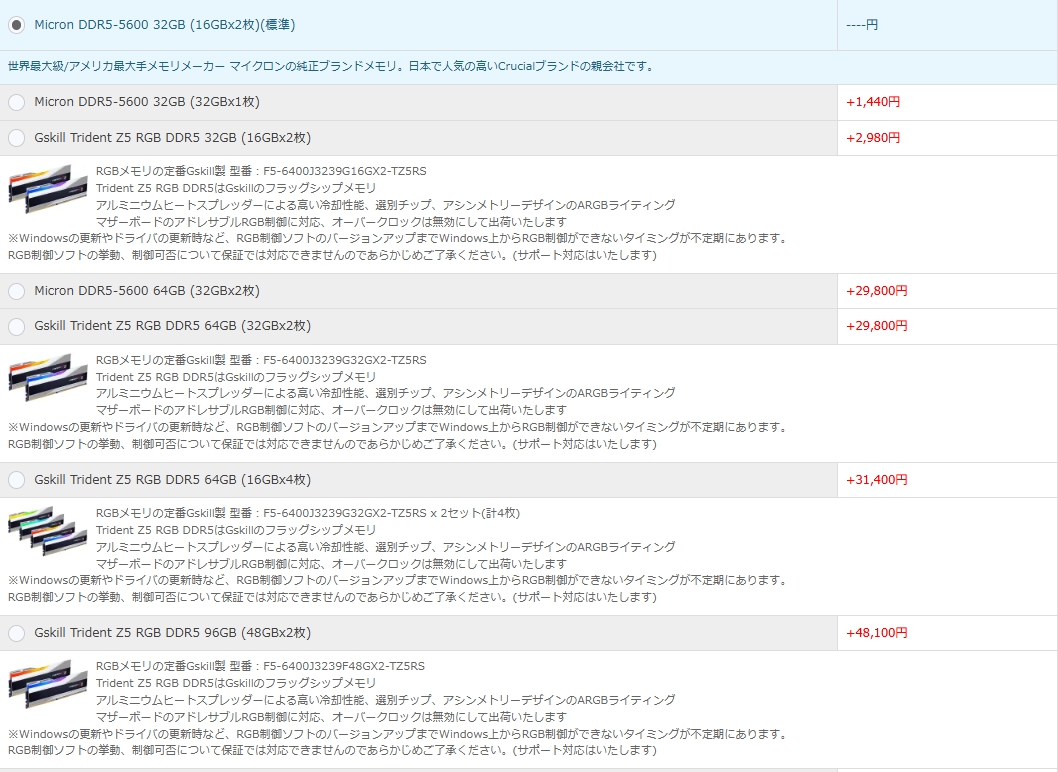1058x772 pixels.
Task: Pick the Gskill Trident Z5 32GB (16GBx2枚) radio button
Action: pyautogui.click(x=16, y=138)
